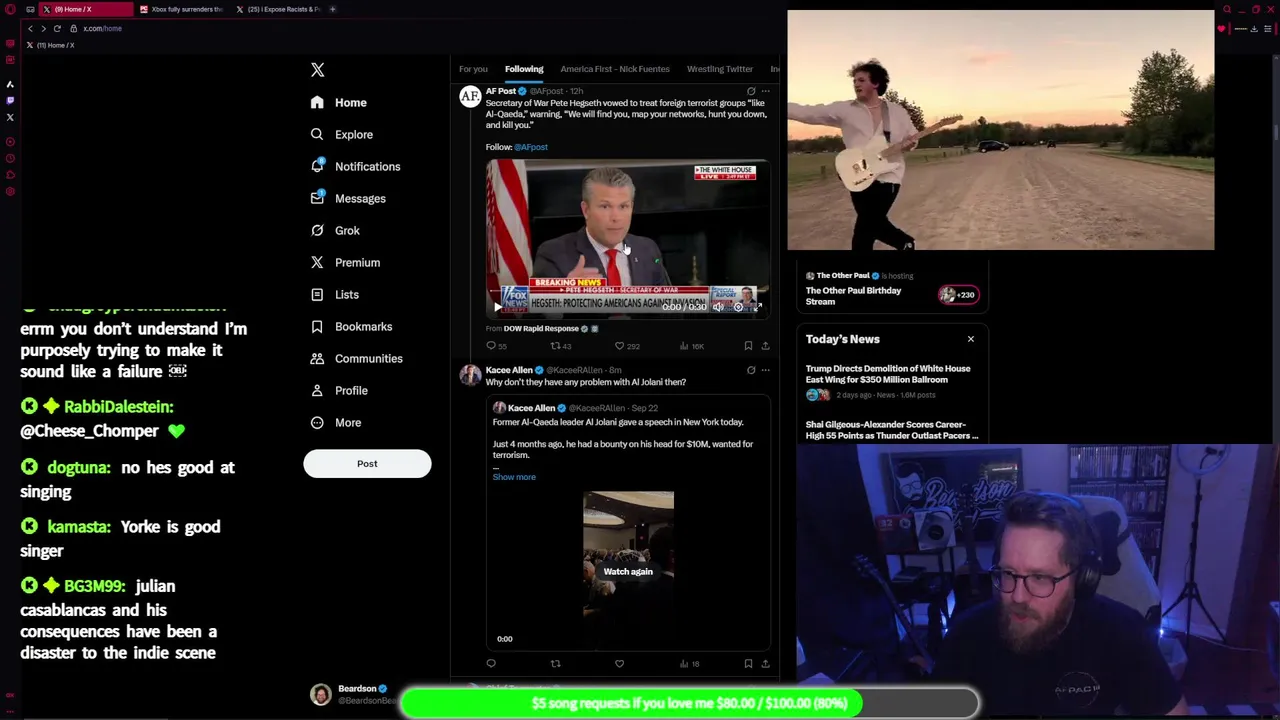
Task: Open more options on Kacee Allen tweet
Action: coord(766,370)
